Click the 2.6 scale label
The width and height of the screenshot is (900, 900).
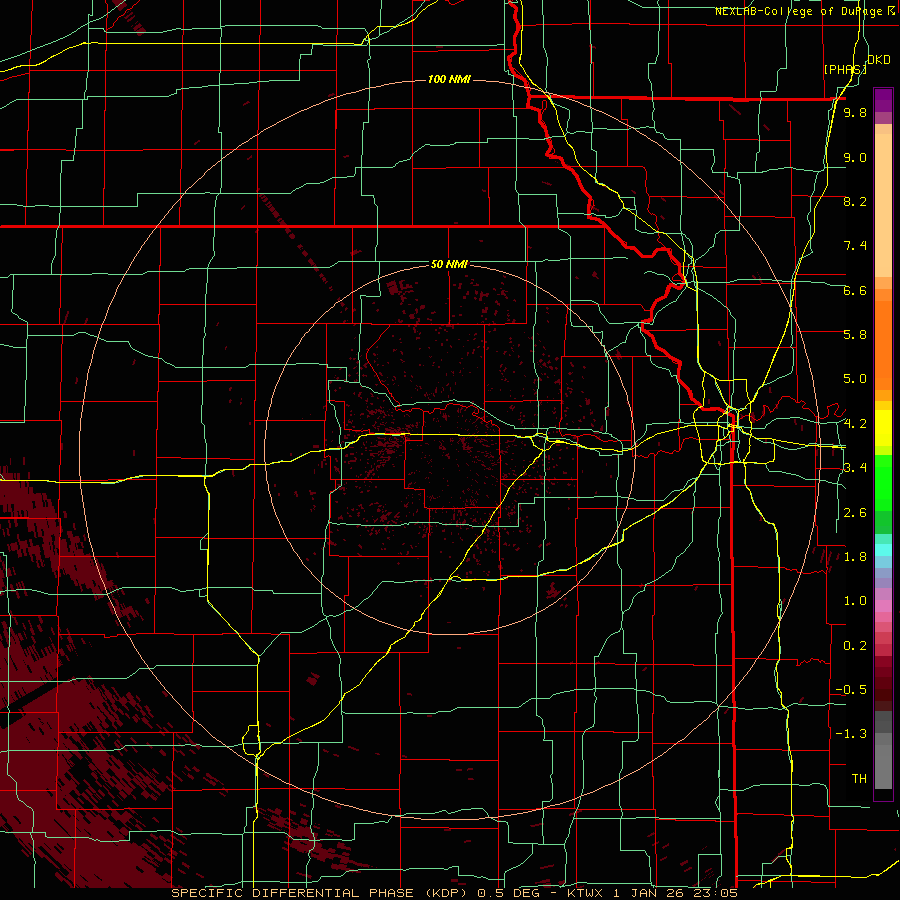tap(855, 513)
